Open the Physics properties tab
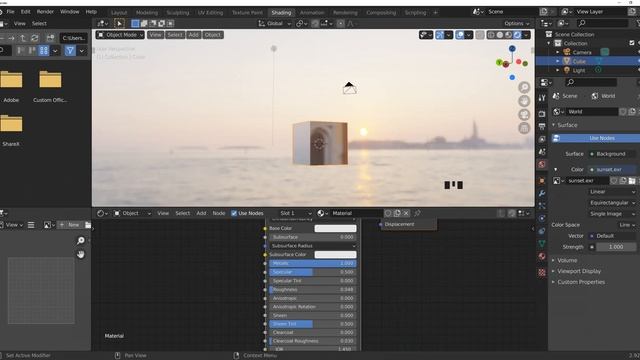The image size is (640, 360). coord(542,218)
